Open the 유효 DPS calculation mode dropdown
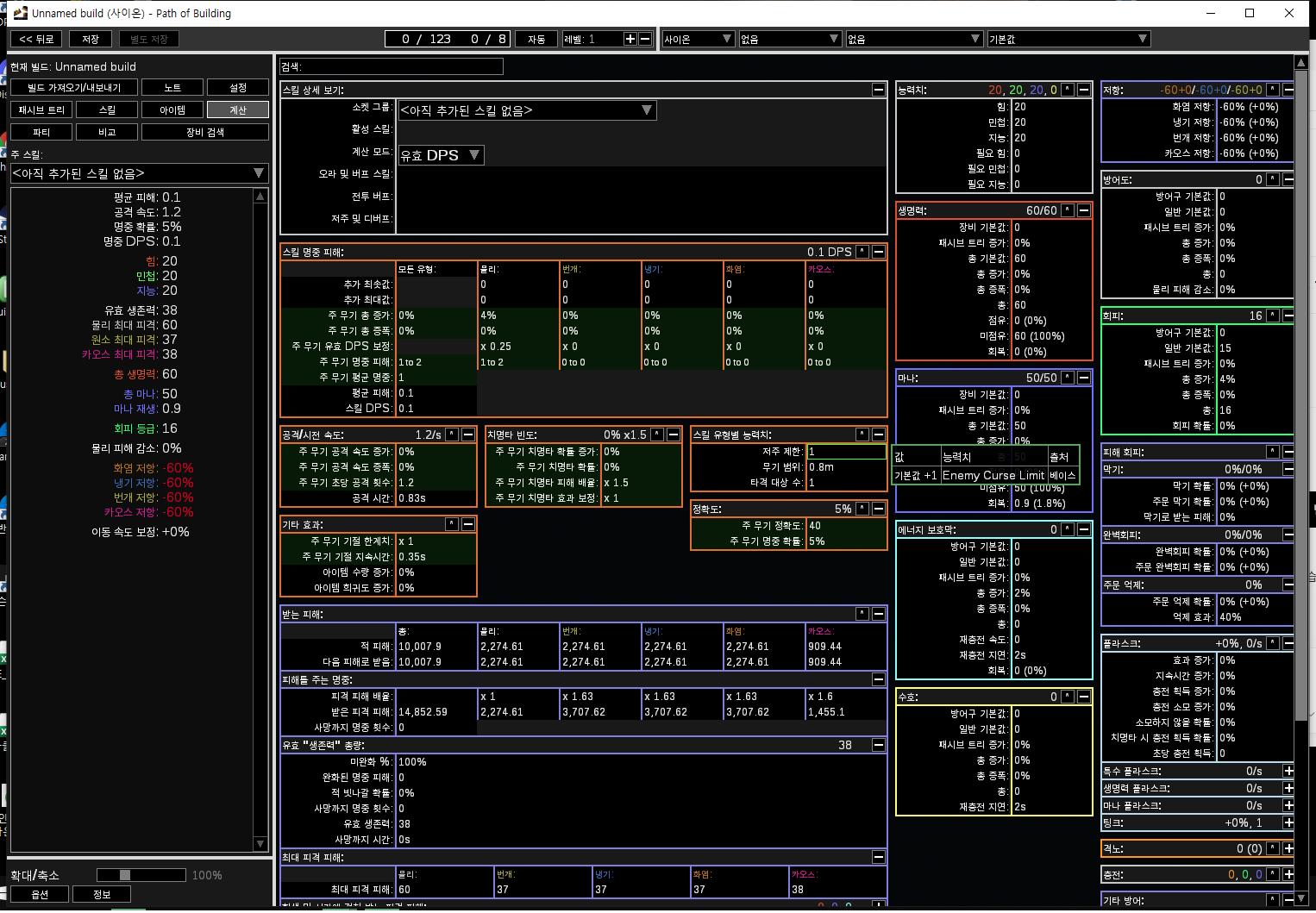Viewport: 1316px width, 913px height. [x=441, y=155]
